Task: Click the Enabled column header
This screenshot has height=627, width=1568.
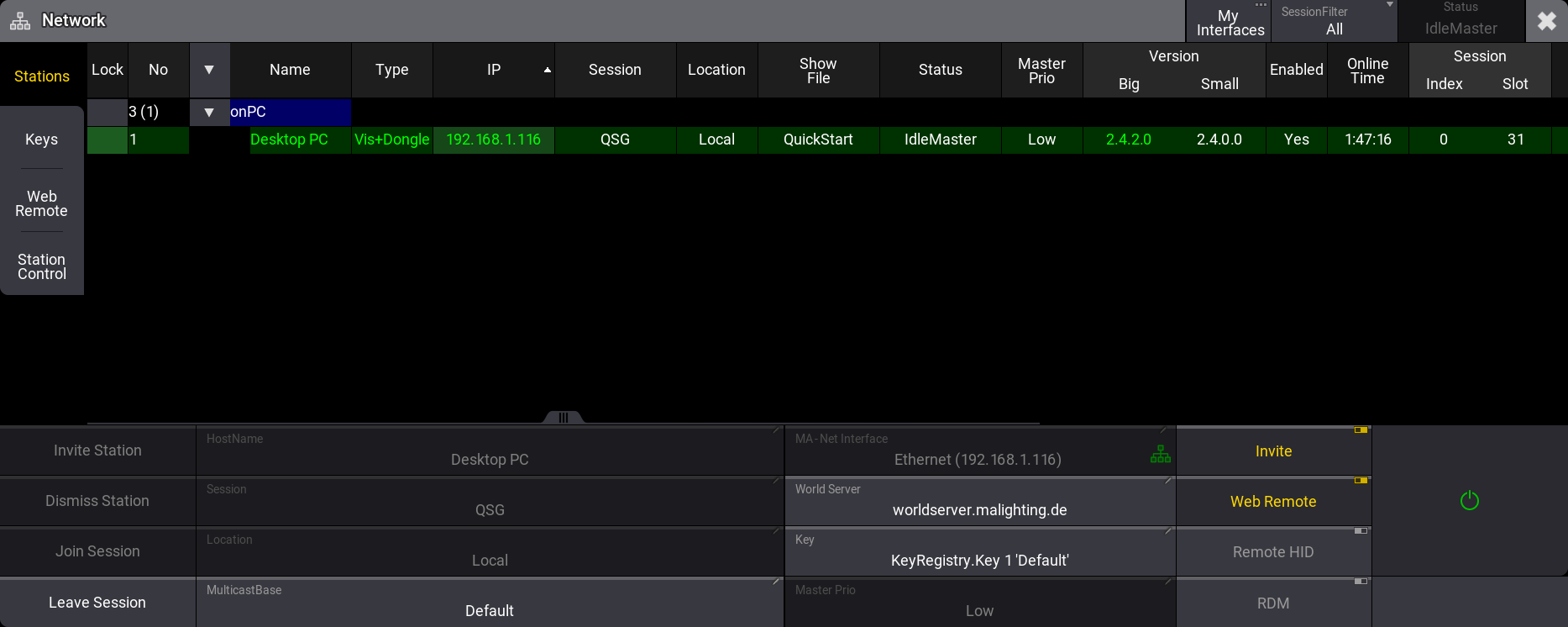Action: (1297, 70)
